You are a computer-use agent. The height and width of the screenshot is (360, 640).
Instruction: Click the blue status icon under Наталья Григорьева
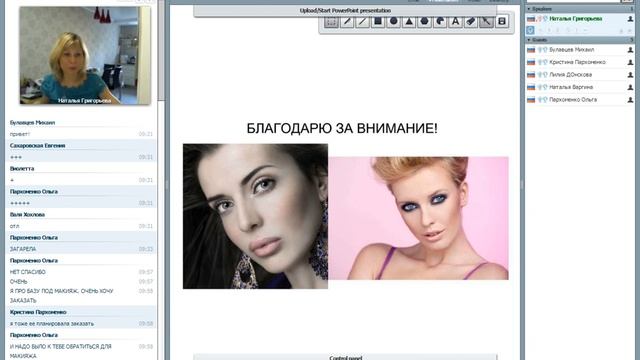(x=530, y=30)
